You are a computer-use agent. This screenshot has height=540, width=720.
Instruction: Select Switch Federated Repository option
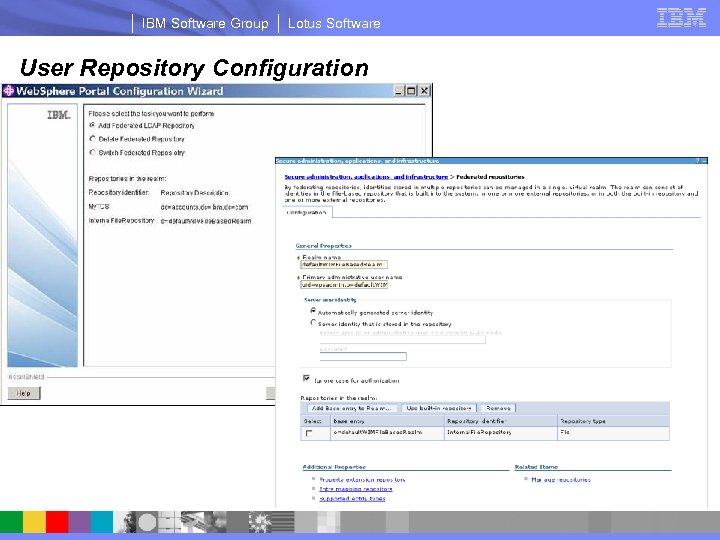[x=92, y=152]
